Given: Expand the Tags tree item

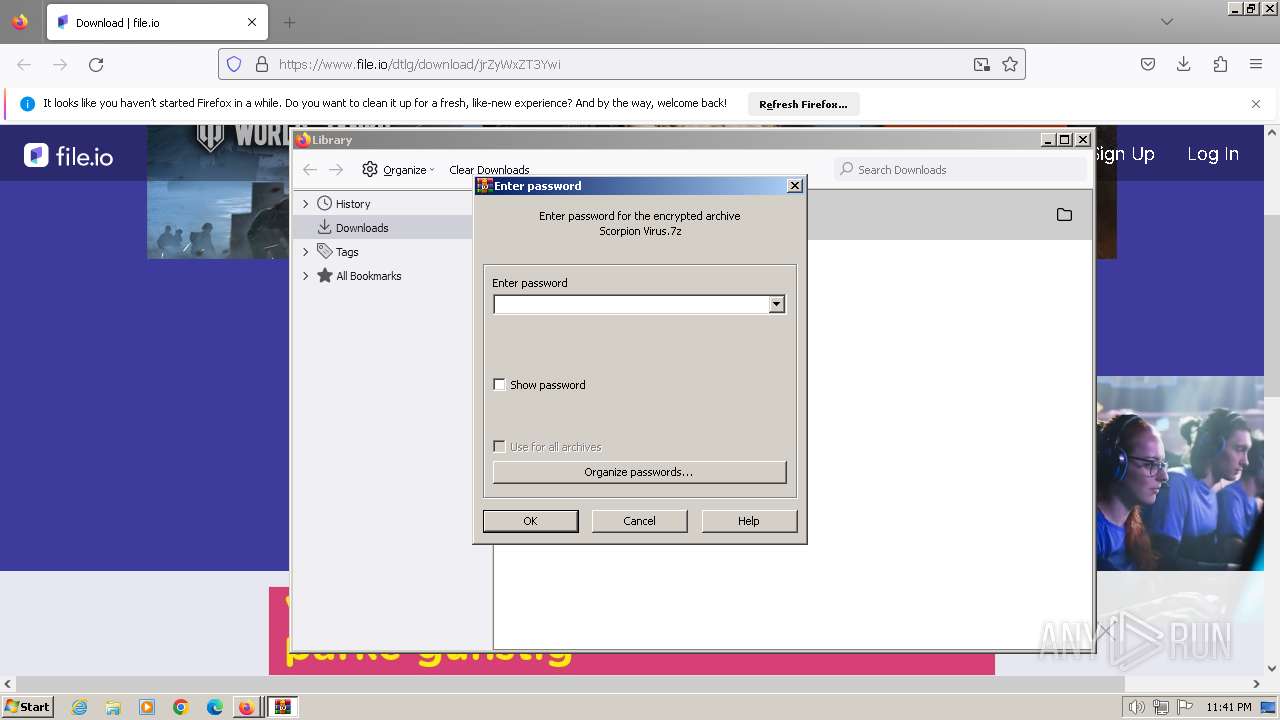Looking at the screenshot, I should (x=306, y=252).
